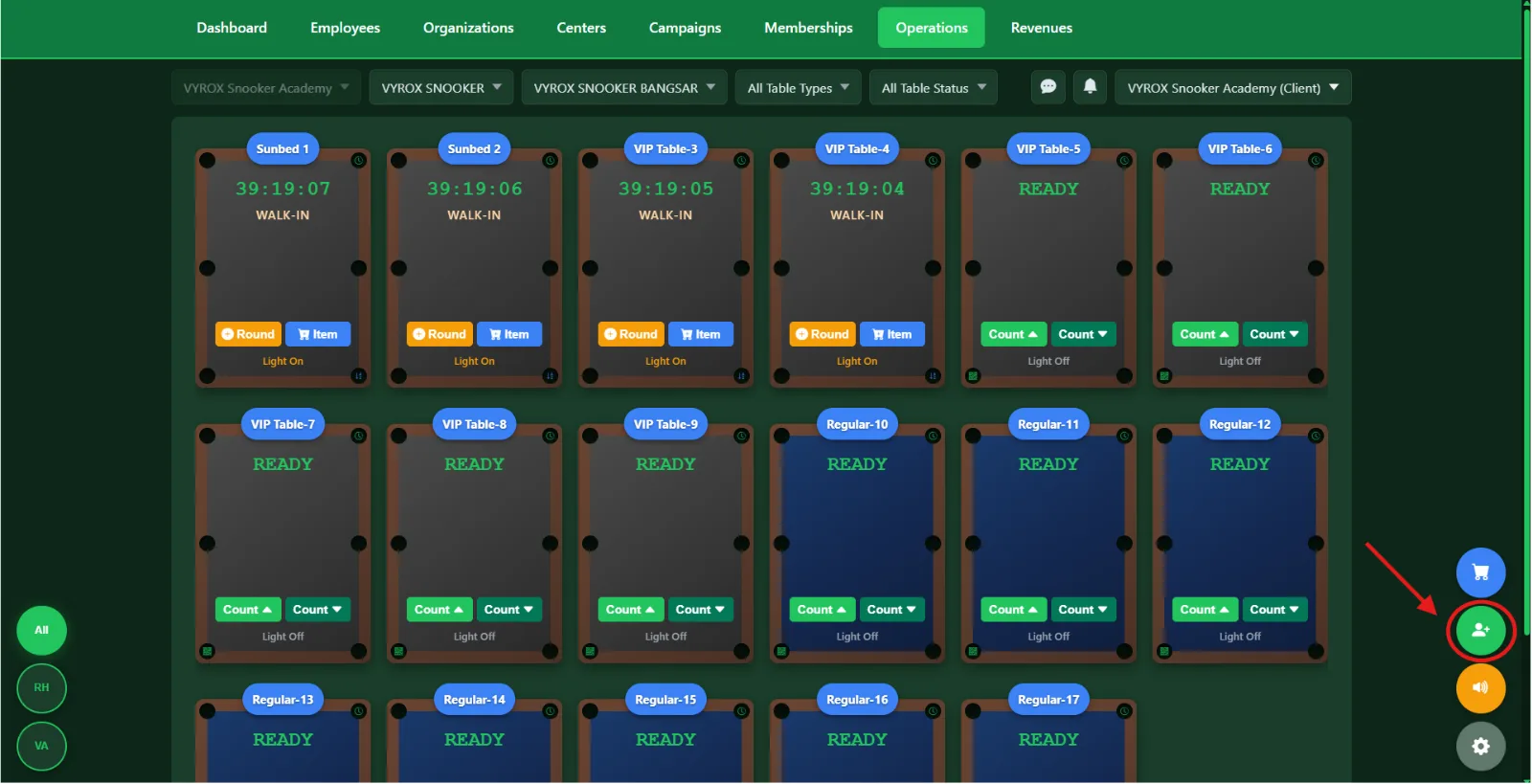Viewport: 1532px width, 784px height.
Task: Start Count down on VIP Table-8
Action: (508, 610)
